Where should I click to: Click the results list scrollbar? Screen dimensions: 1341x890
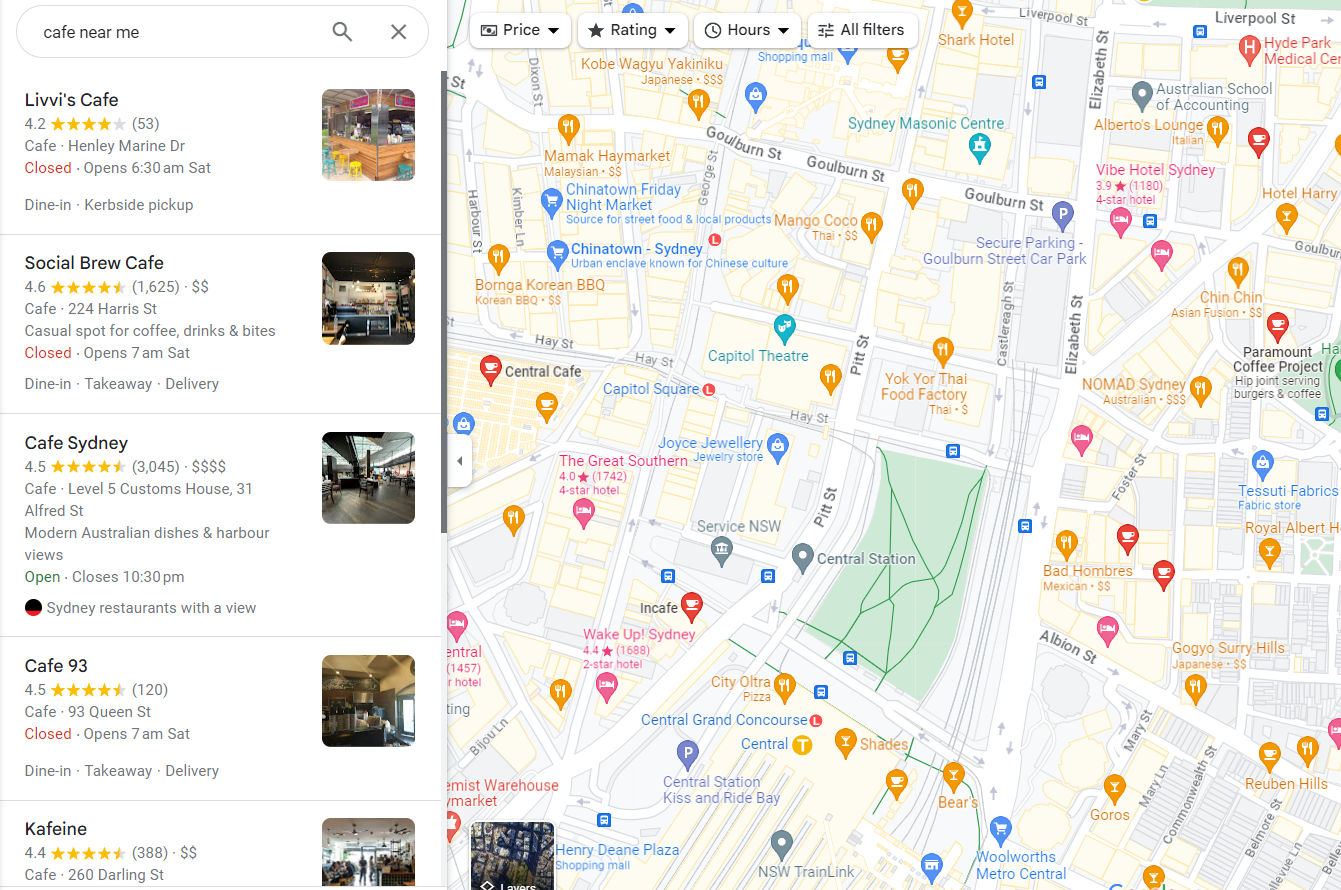(443, 300)
